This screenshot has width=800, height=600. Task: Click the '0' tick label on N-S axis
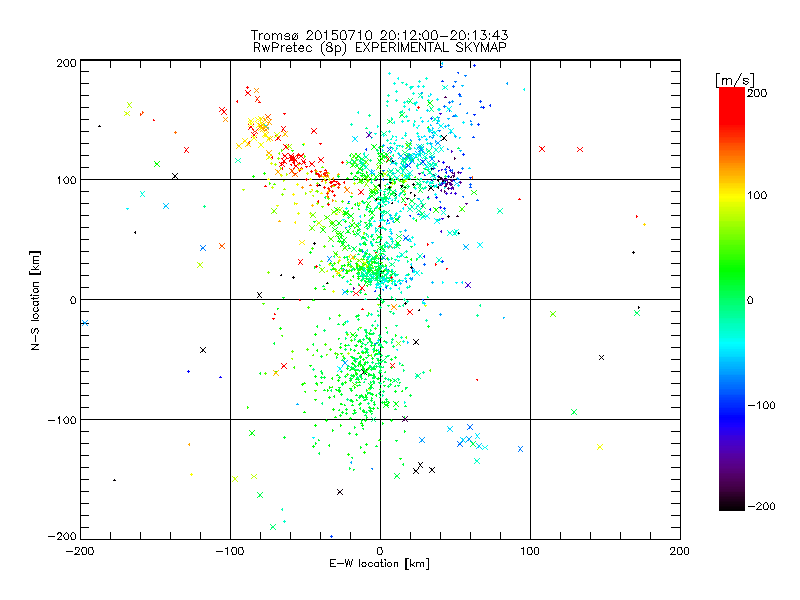tap(73, 300)
